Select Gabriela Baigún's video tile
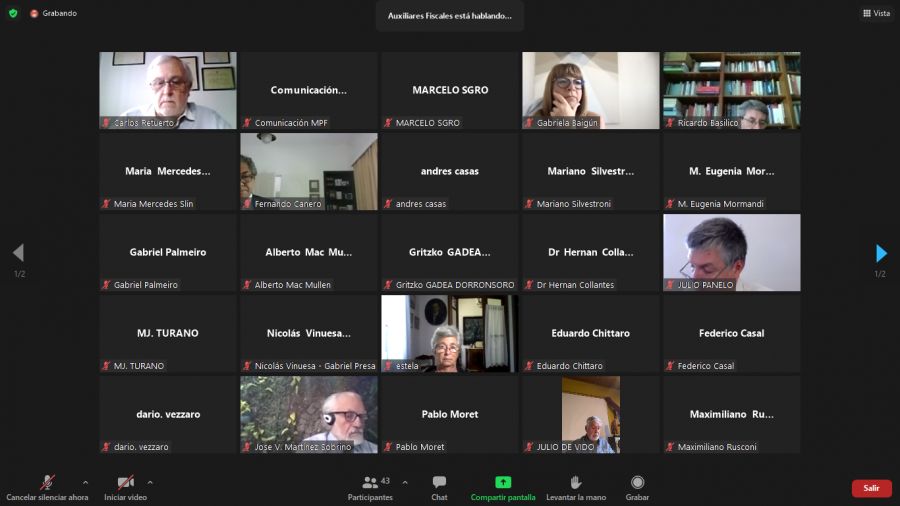 [x=591, y=91]
